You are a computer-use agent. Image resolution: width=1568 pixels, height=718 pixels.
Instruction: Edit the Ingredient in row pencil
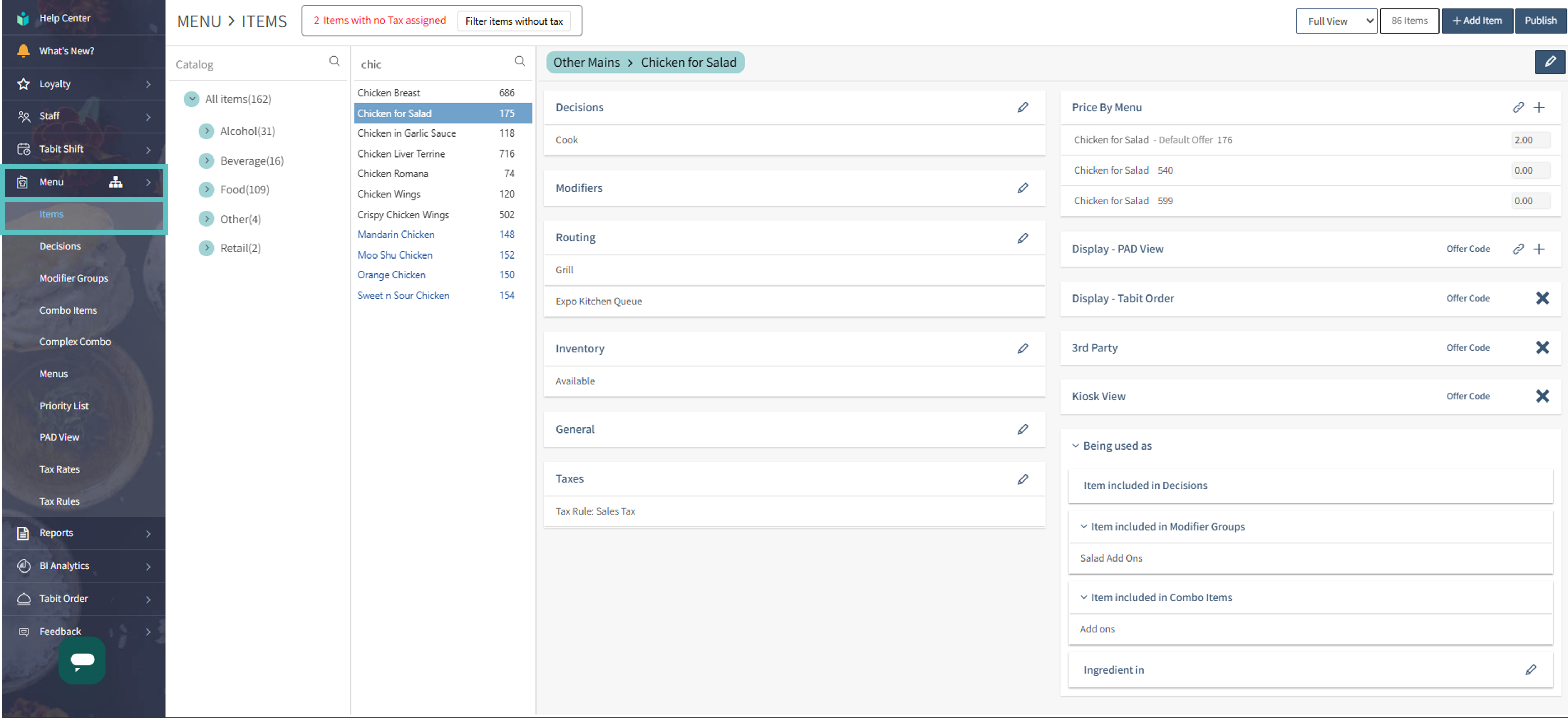tap(1530, 669)
